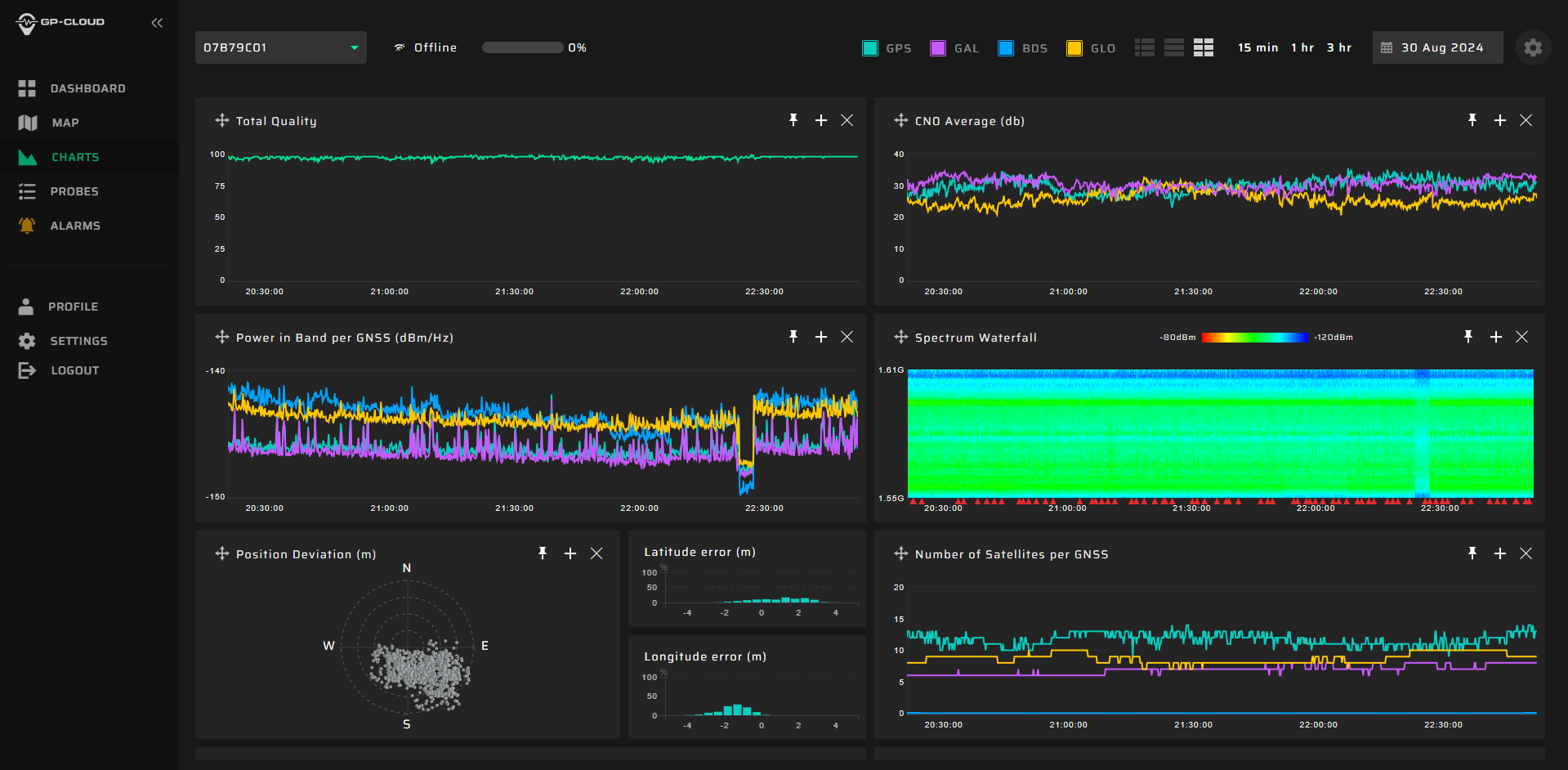Choose the 3 hr time range

pos(1338,47)
